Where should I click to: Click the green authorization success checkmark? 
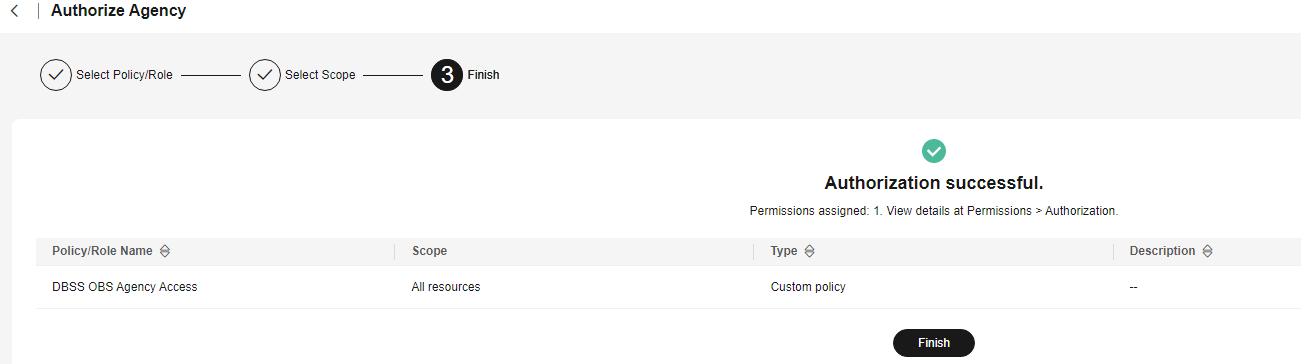[x=934, y=151]
